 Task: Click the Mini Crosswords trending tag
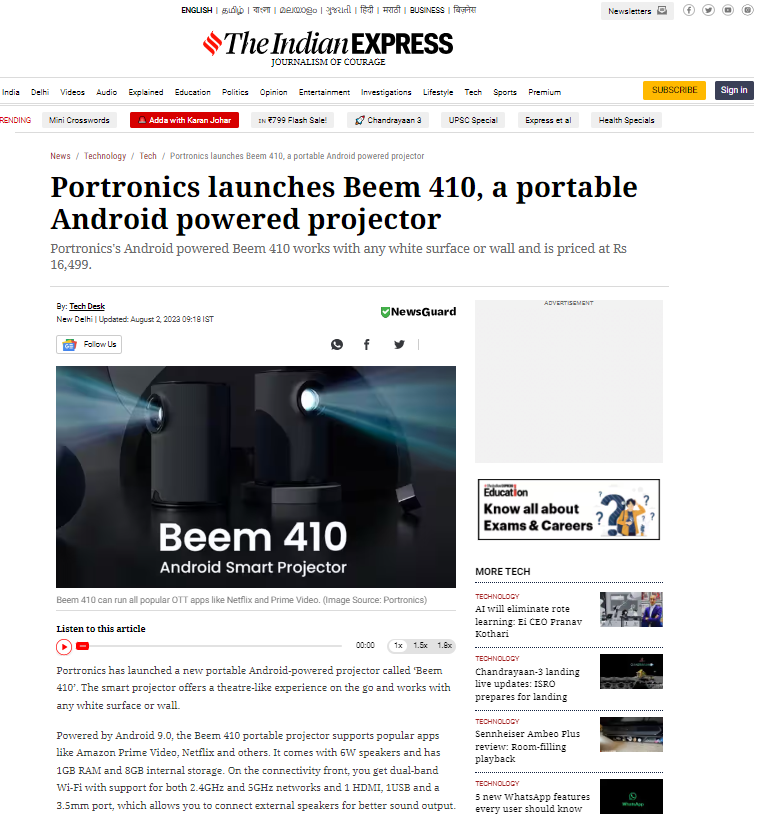click(79, 120)
